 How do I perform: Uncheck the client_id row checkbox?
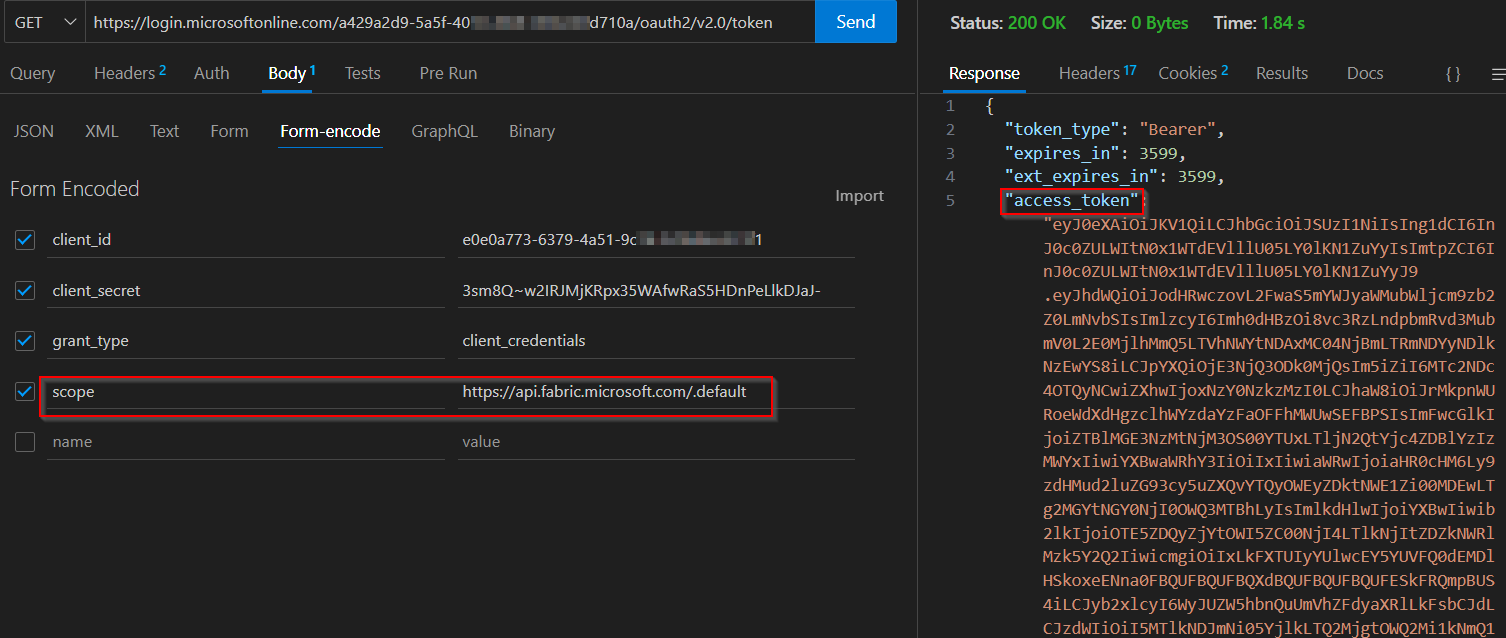pos(25,240)
